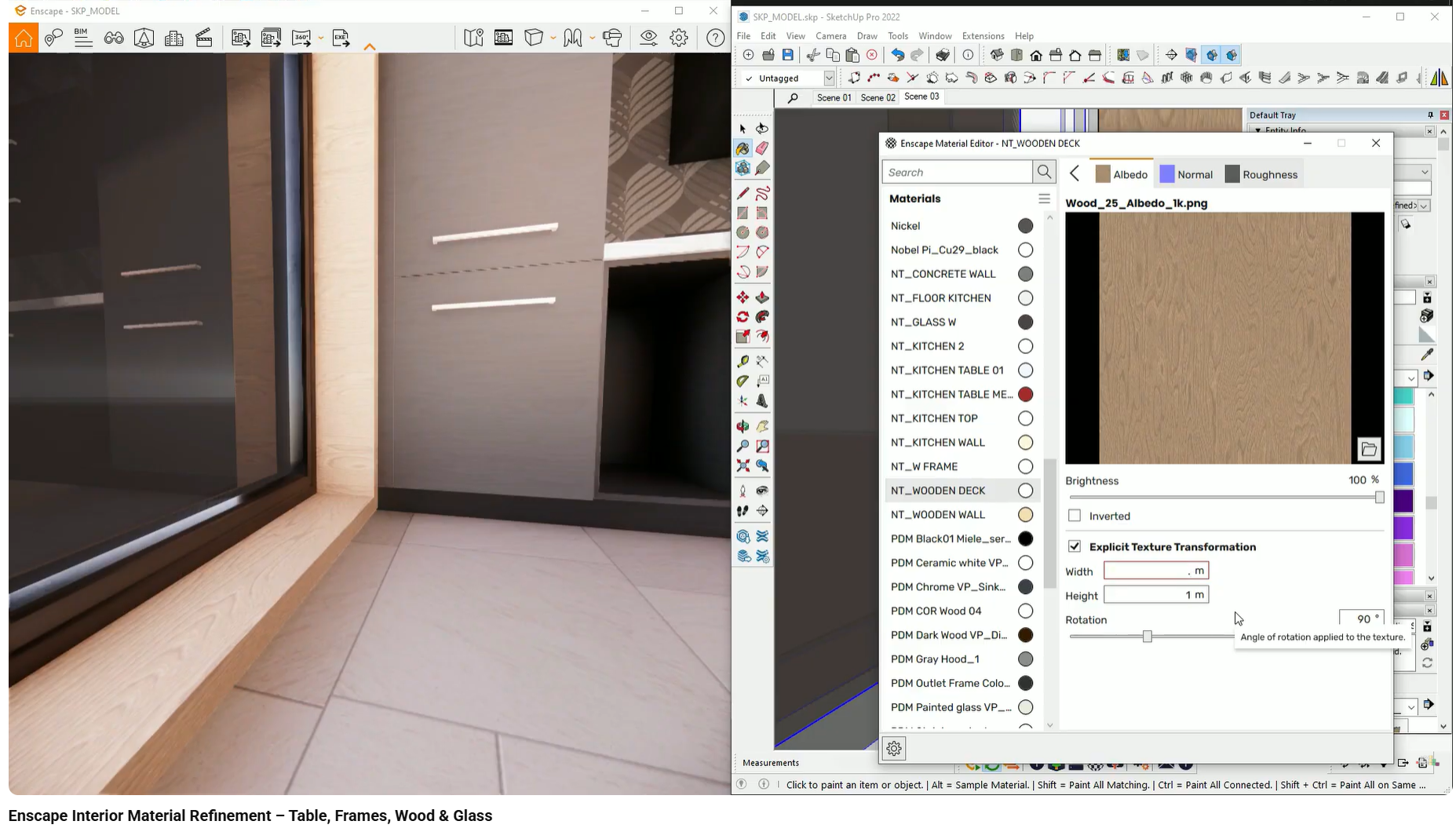Open the Materials list menu in Material Editor
The width and height of the screenshot is (1456, 832).
1045,198
